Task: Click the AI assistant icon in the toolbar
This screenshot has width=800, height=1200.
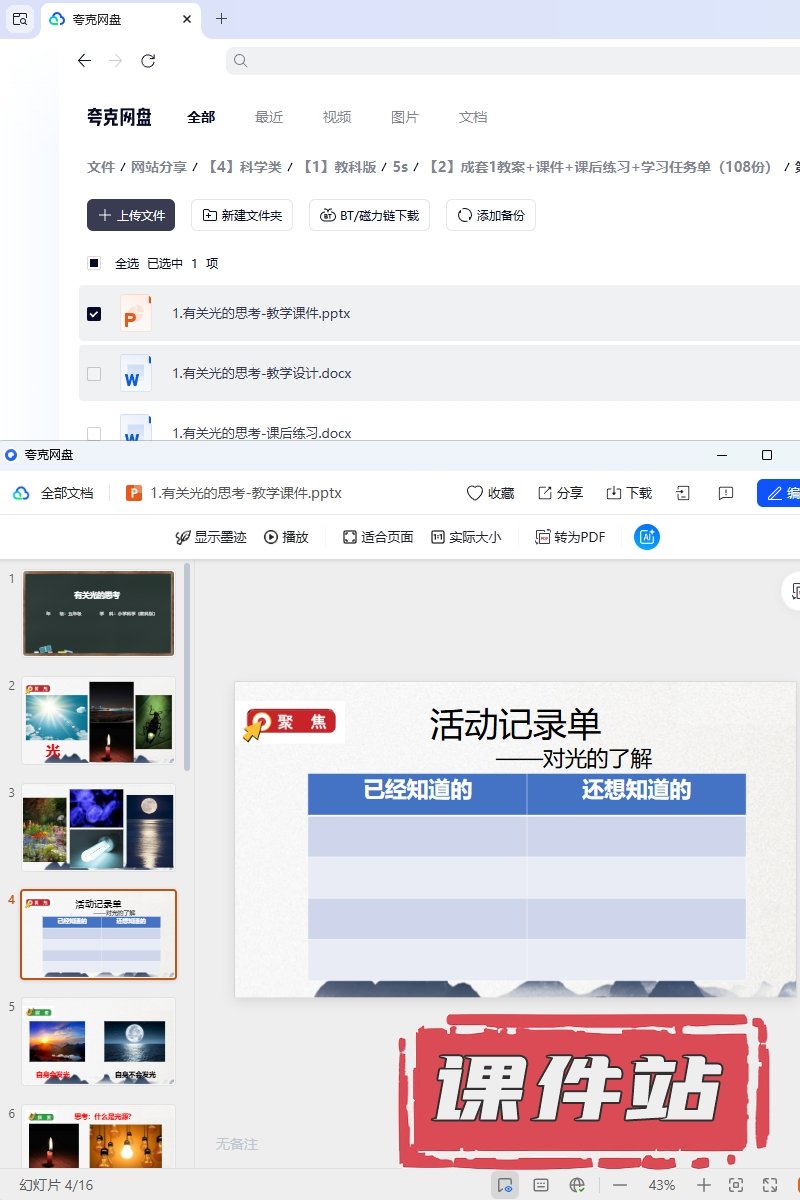Action: point(647,537)
